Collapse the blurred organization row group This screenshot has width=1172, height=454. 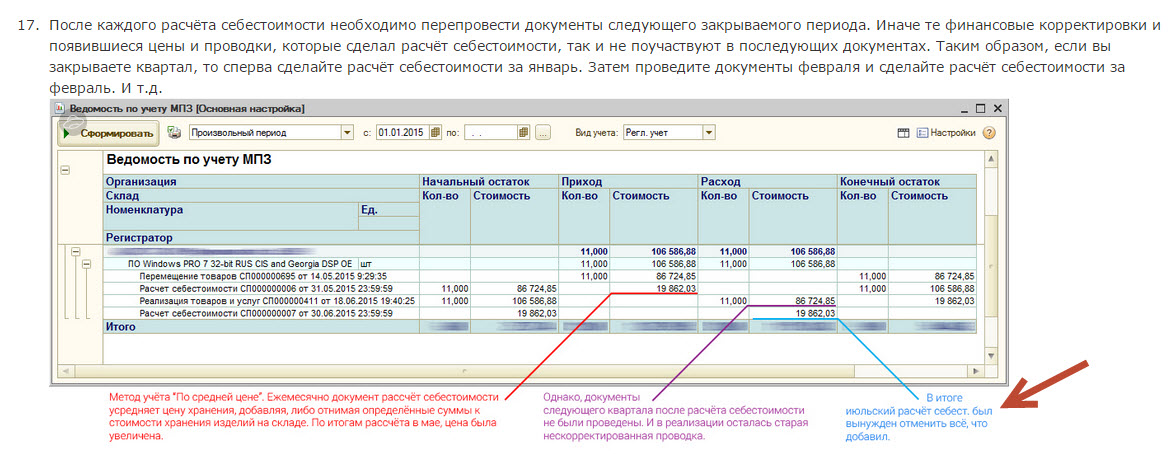75,252
